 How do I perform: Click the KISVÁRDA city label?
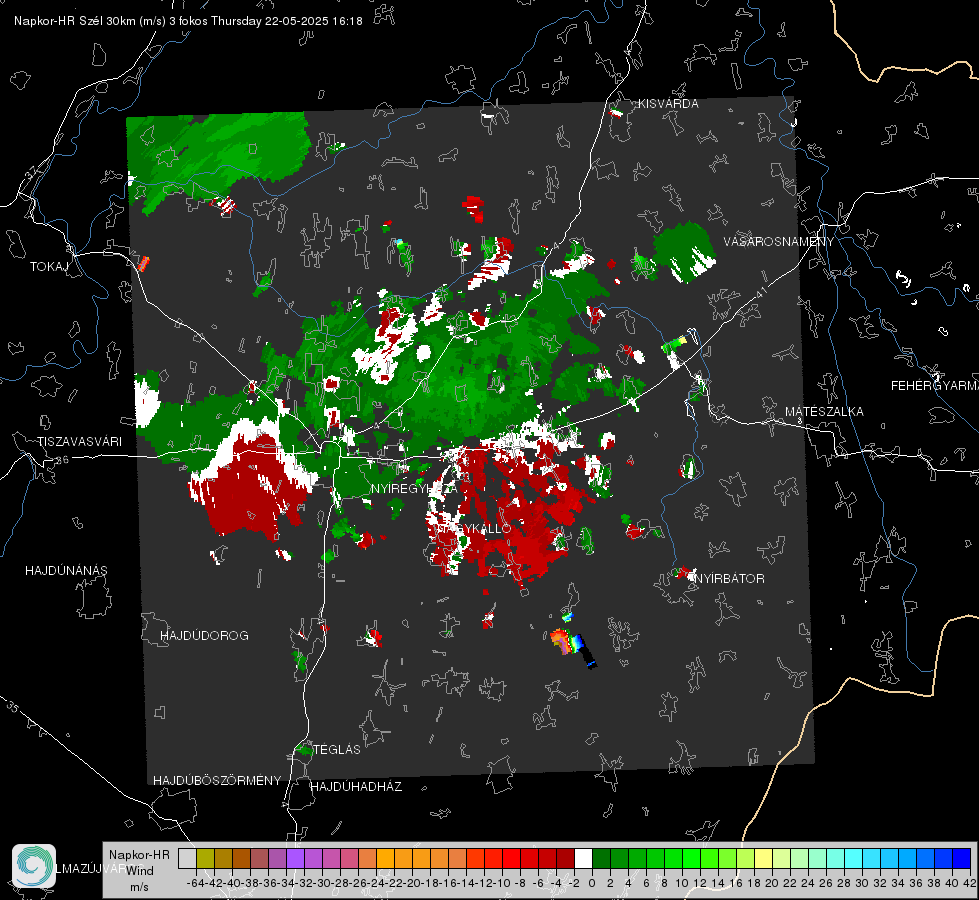click(668, 104)
